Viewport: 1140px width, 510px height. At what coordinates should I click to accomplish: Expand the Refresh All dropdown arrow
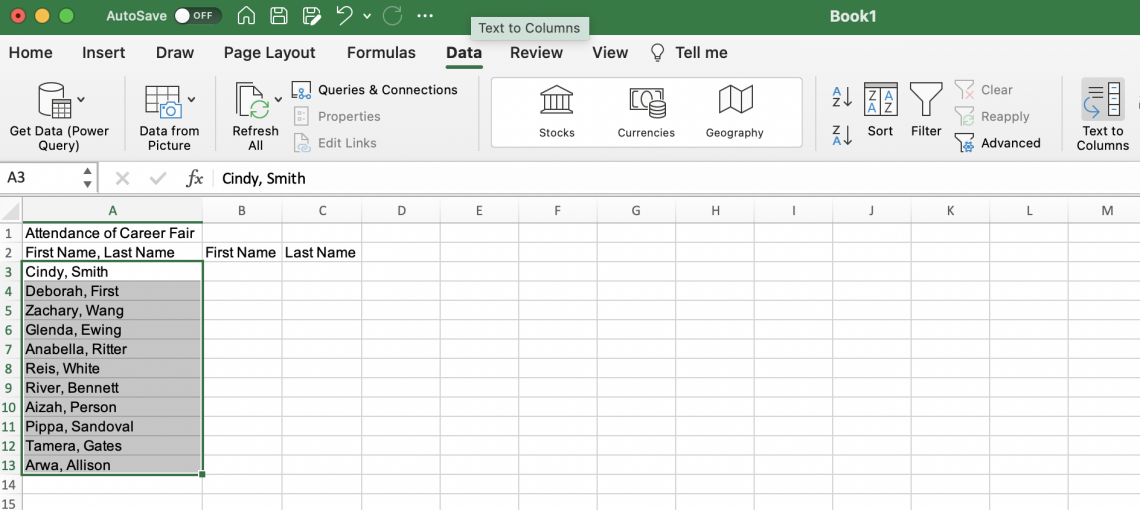click(278, 99)
